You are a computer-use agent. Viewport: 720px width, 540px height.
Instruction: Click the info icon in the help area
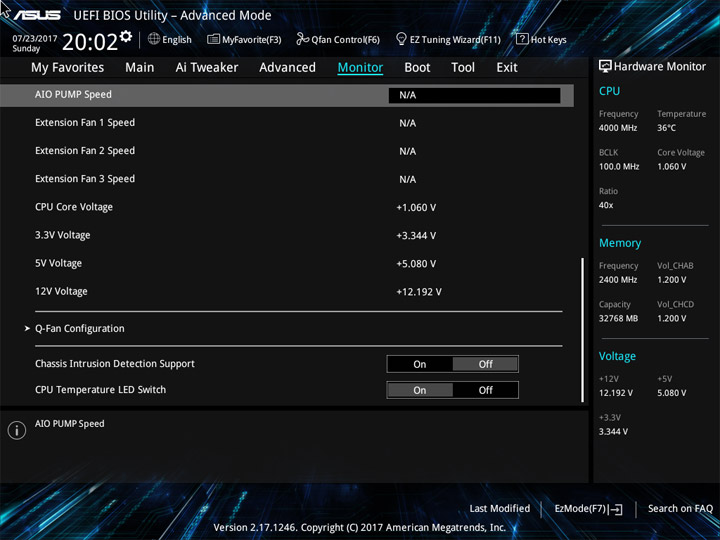pyautogui.click(x=17, y=430)
